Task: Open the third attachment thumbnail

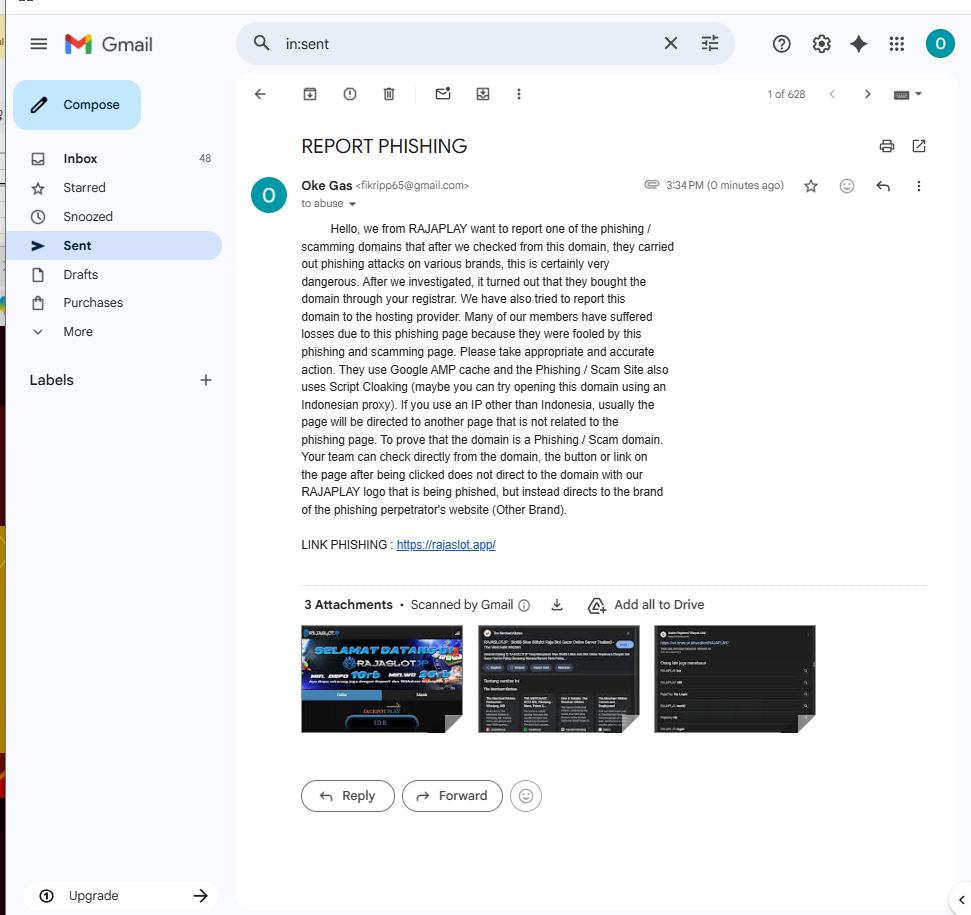Action: click(x=734, y=679)
